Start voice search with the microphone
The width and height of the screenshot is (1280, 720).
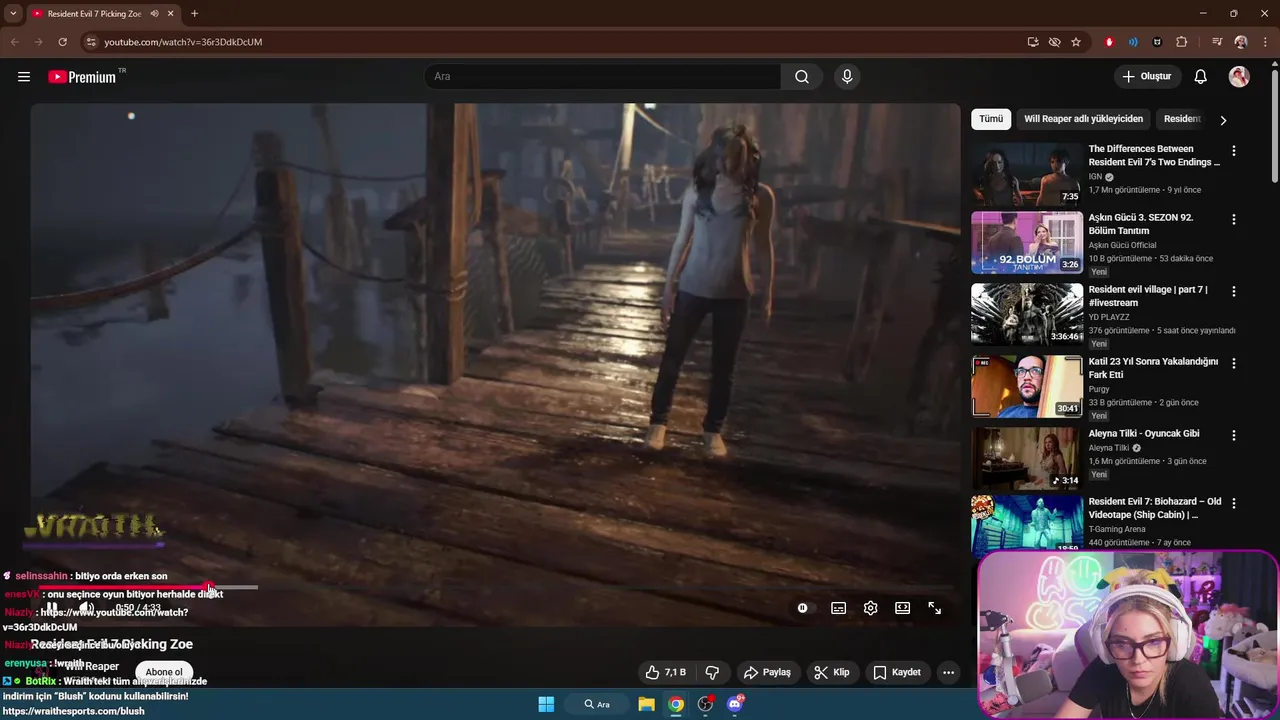tap(847, 77)
